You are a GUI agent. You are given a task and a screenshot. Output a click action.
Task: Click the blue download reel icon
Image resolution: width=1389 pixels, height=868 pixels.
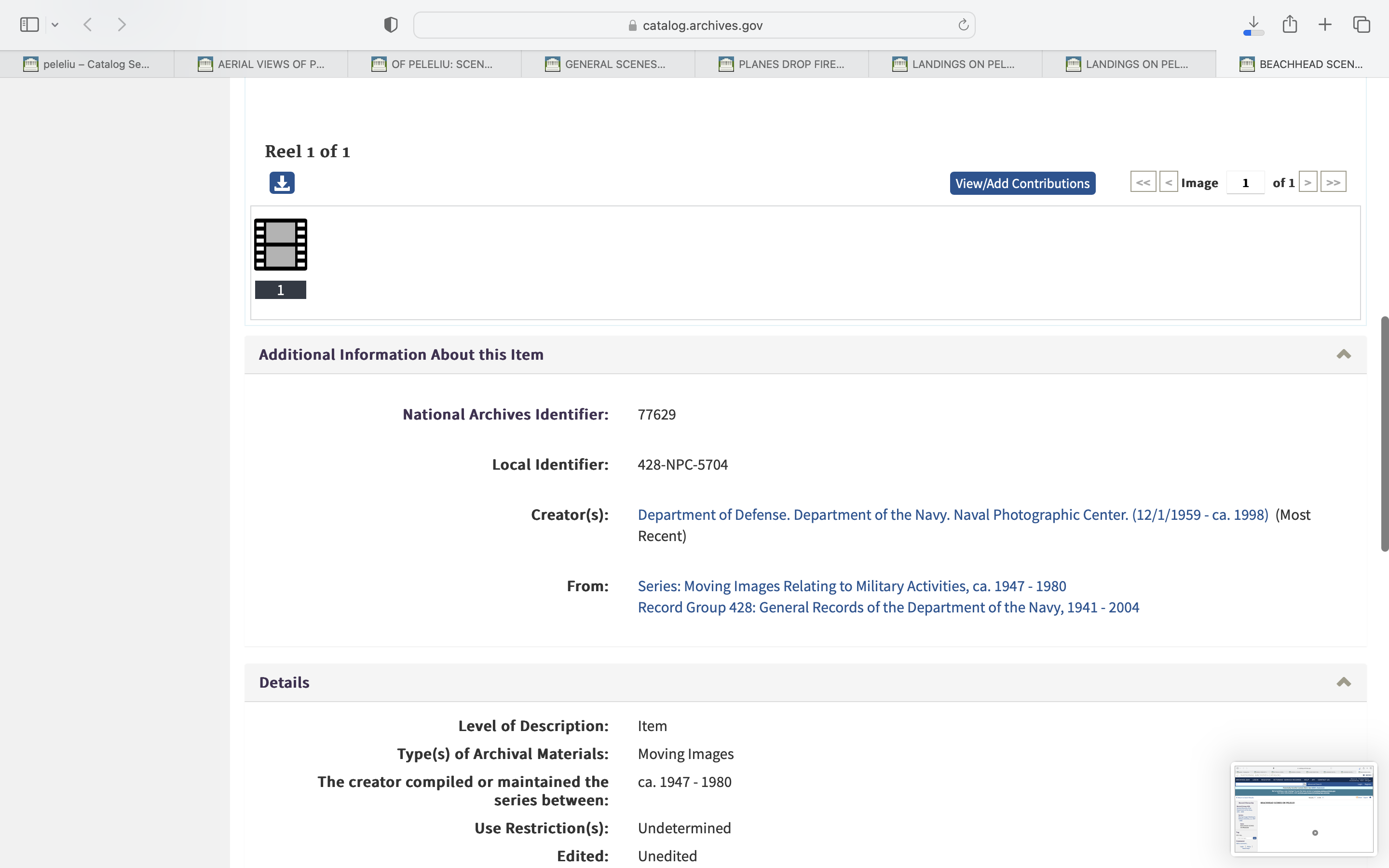pos(282,183)
